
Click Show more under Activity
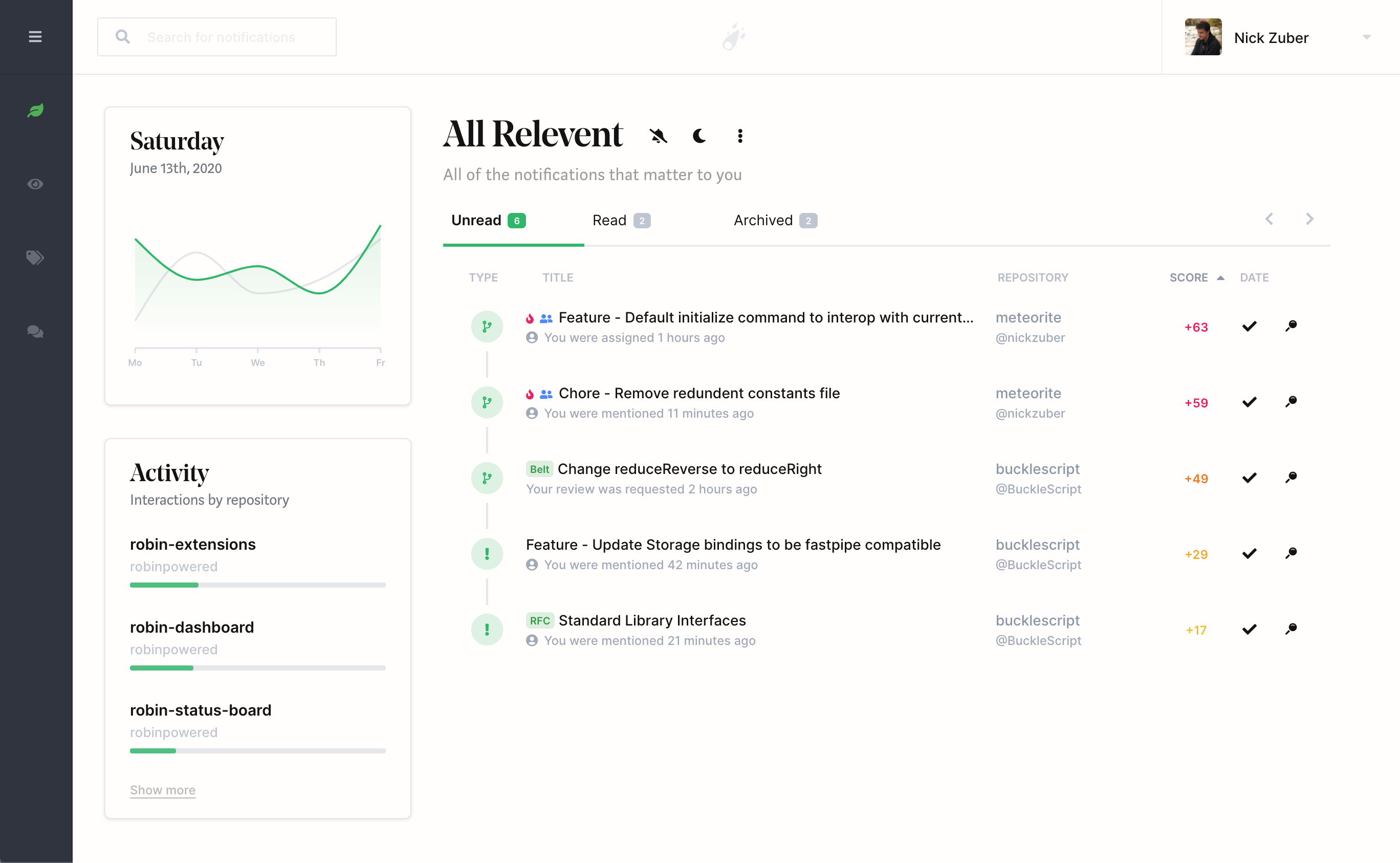click(162, 790)
